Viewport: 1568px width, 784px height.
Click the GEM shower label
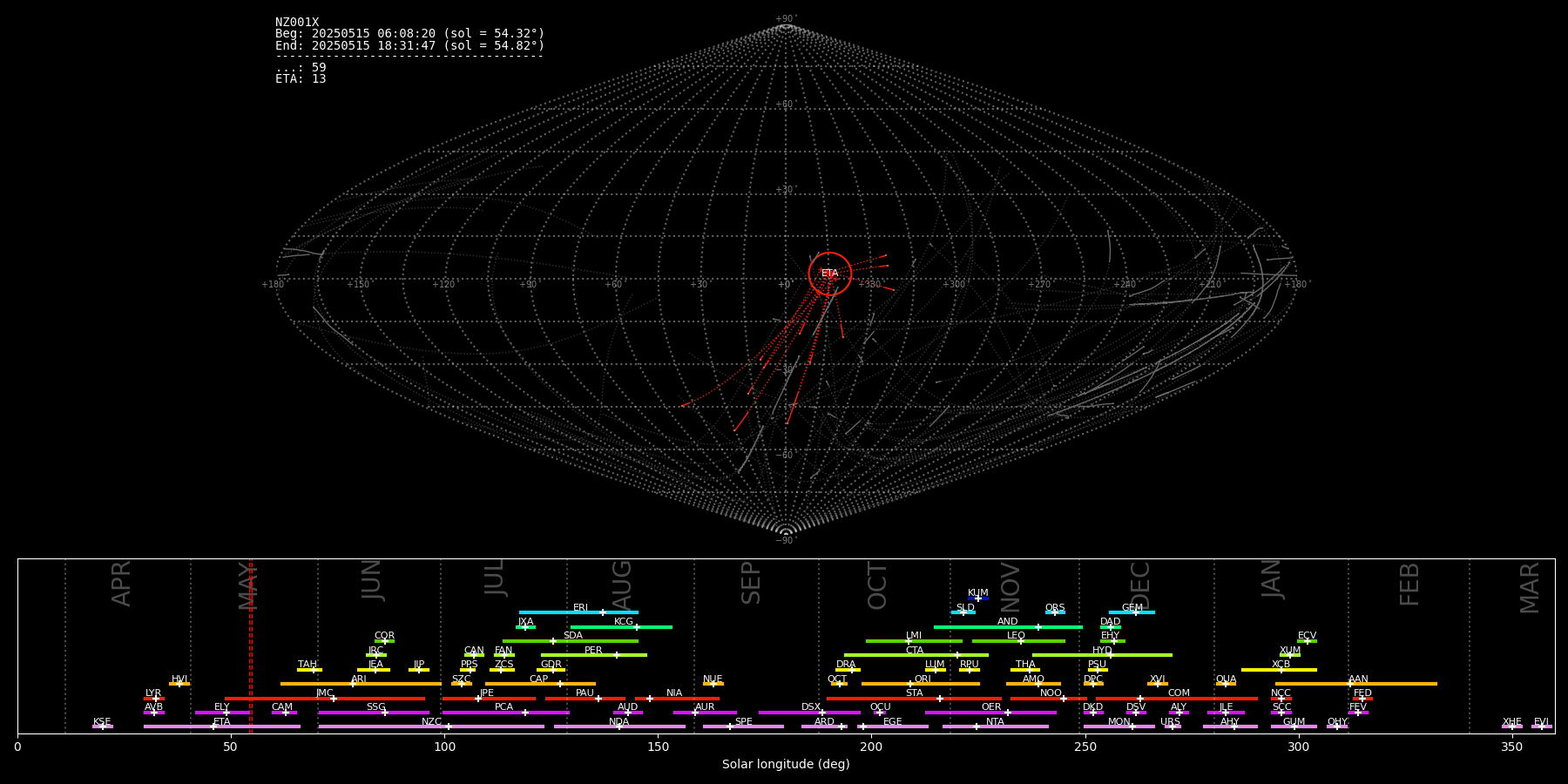click(1132, 608)
